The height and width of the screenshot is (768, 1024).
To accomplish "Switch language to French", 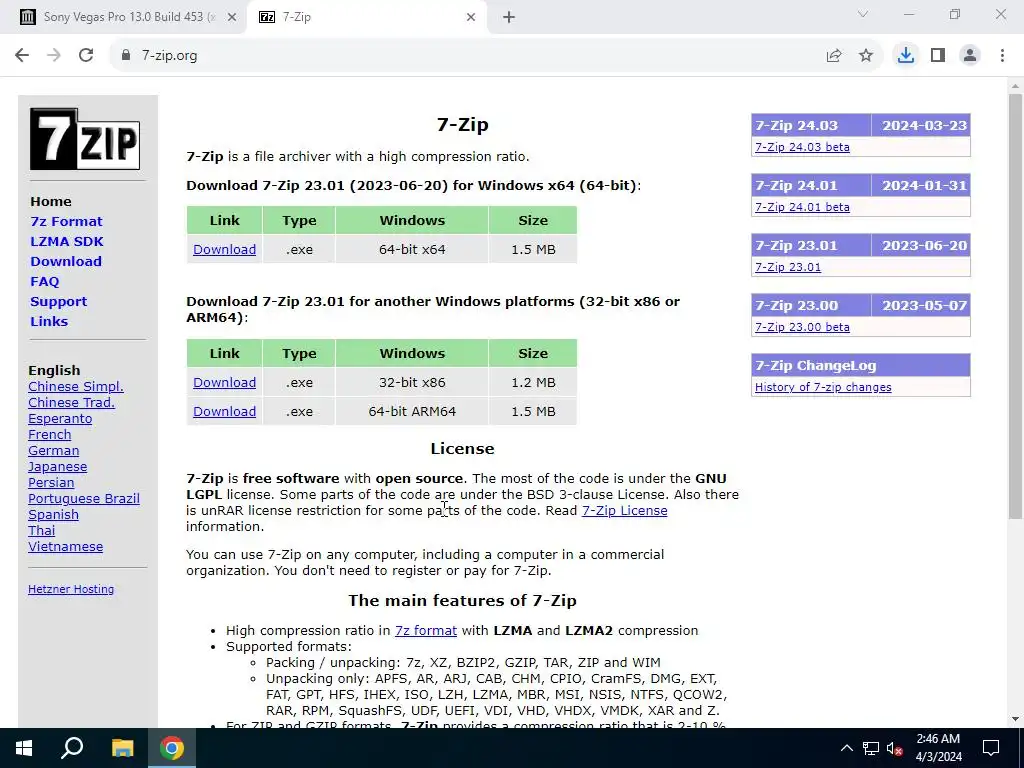I will [50, 434].
